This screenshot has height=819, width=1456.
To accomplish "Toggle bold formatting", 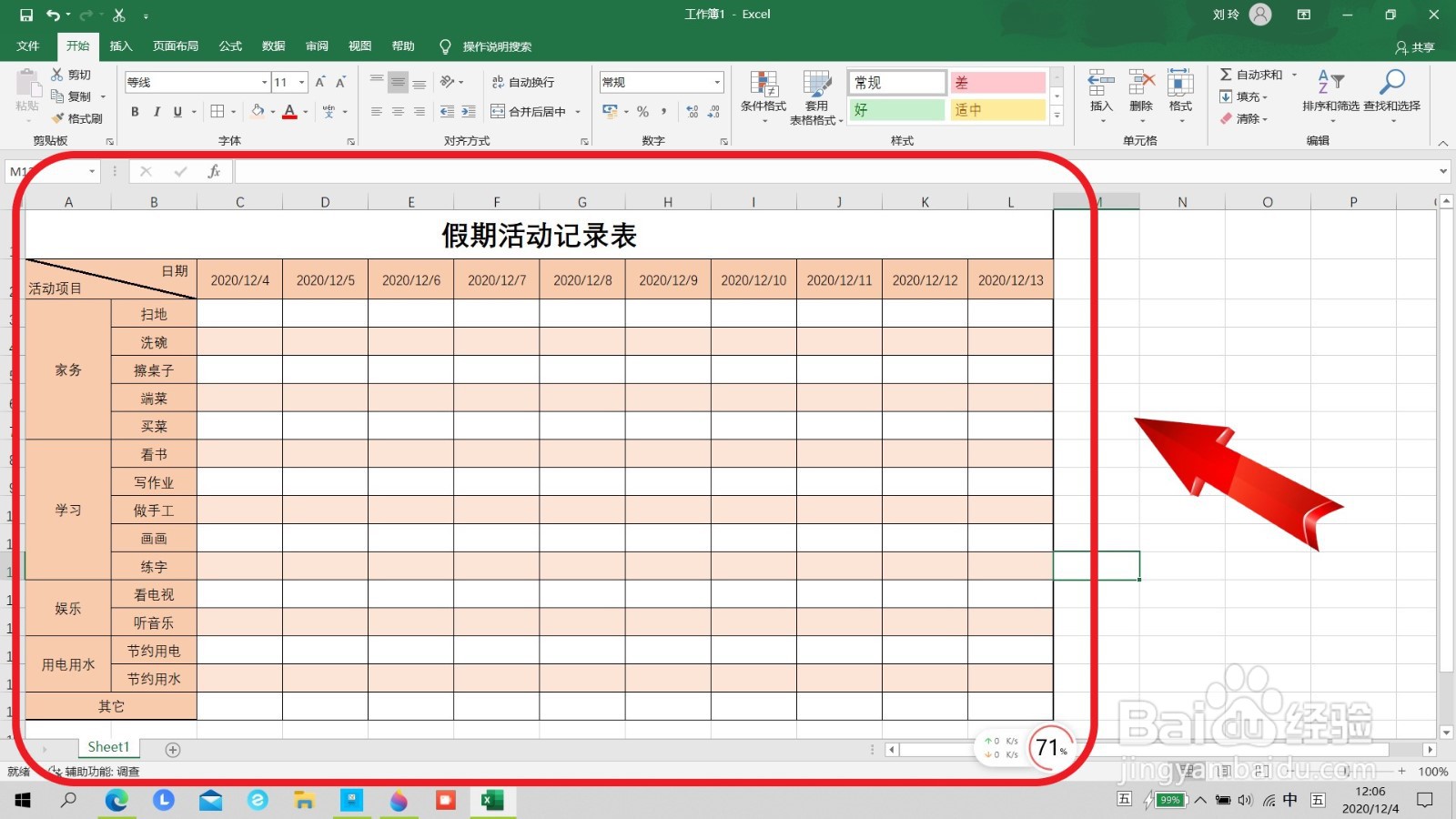I will 135,111.
